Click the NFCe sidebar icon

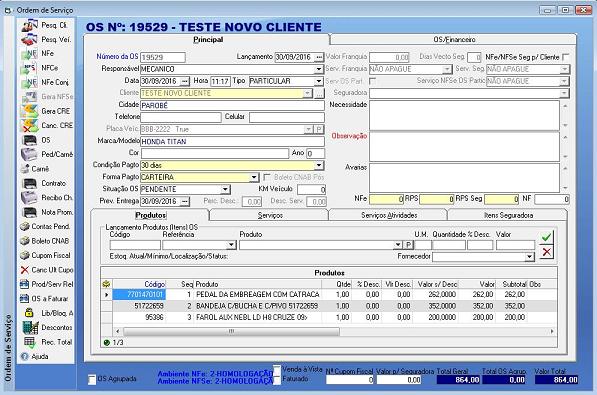click(29, 68)
